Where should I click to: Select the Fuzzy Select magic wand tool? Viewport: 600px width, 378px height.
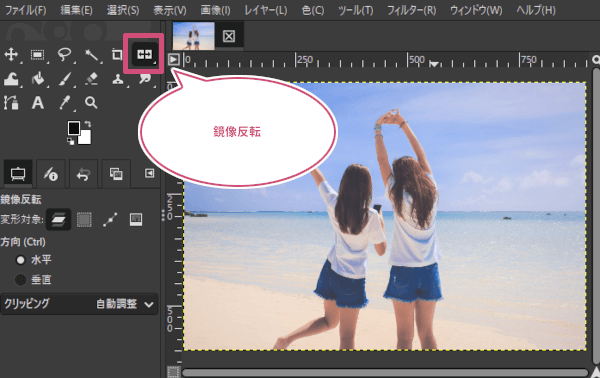point(91,55)
